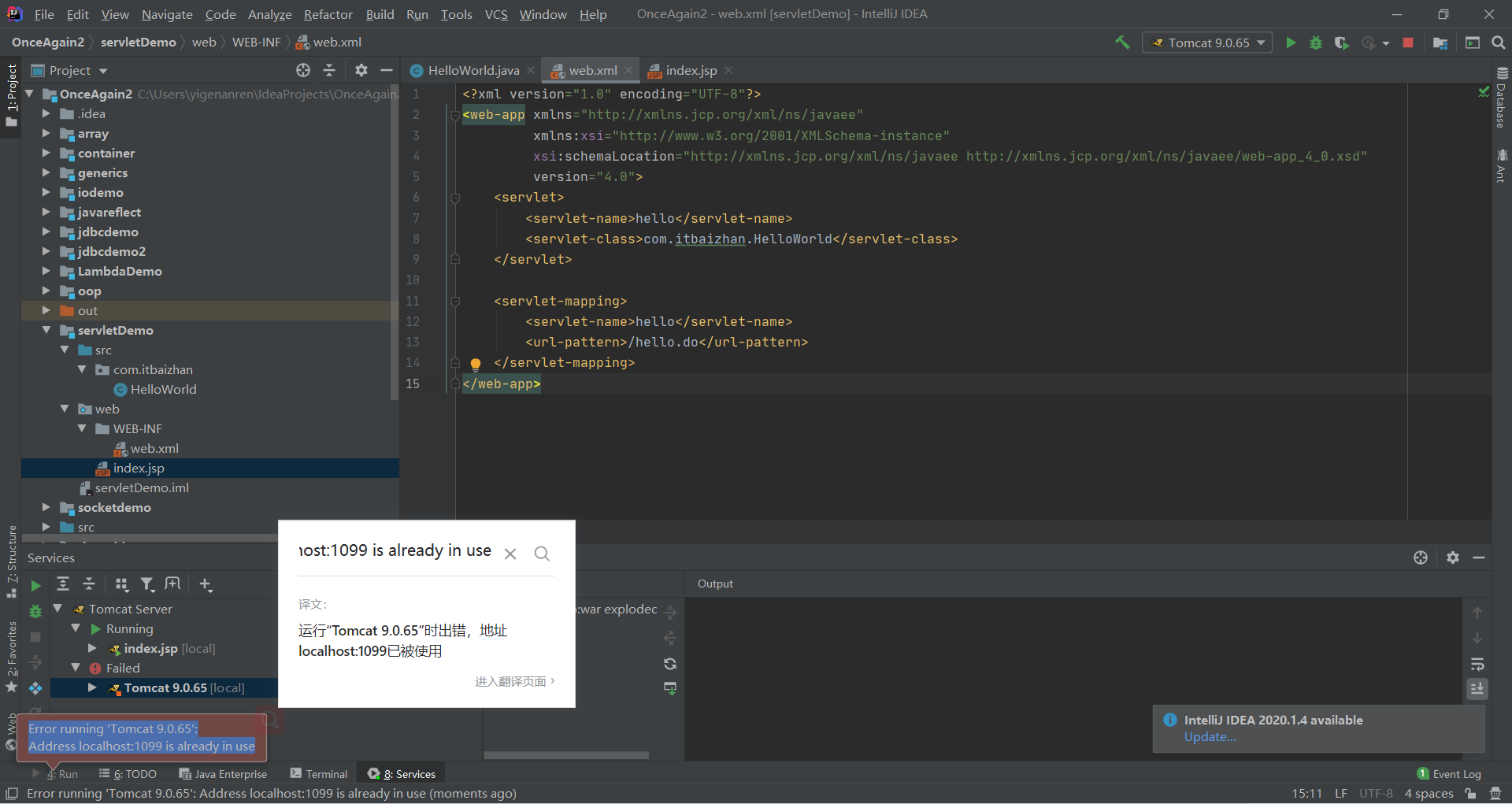1512x804 pixels.
Task: Collapse the WEB-INF folder
Action: point(82,428)
